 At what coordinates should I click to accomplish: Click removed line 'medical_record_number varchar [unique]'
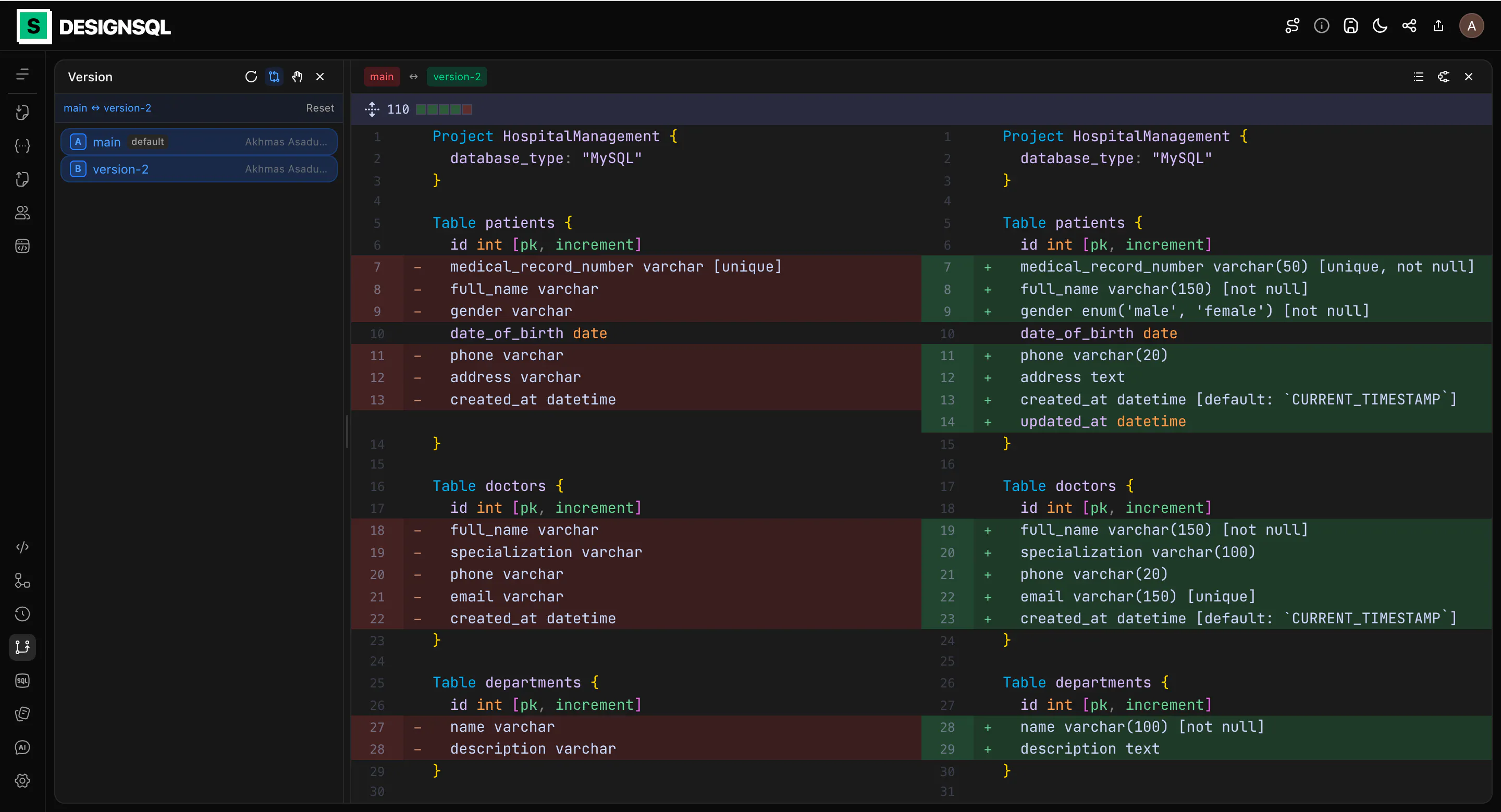616,267
